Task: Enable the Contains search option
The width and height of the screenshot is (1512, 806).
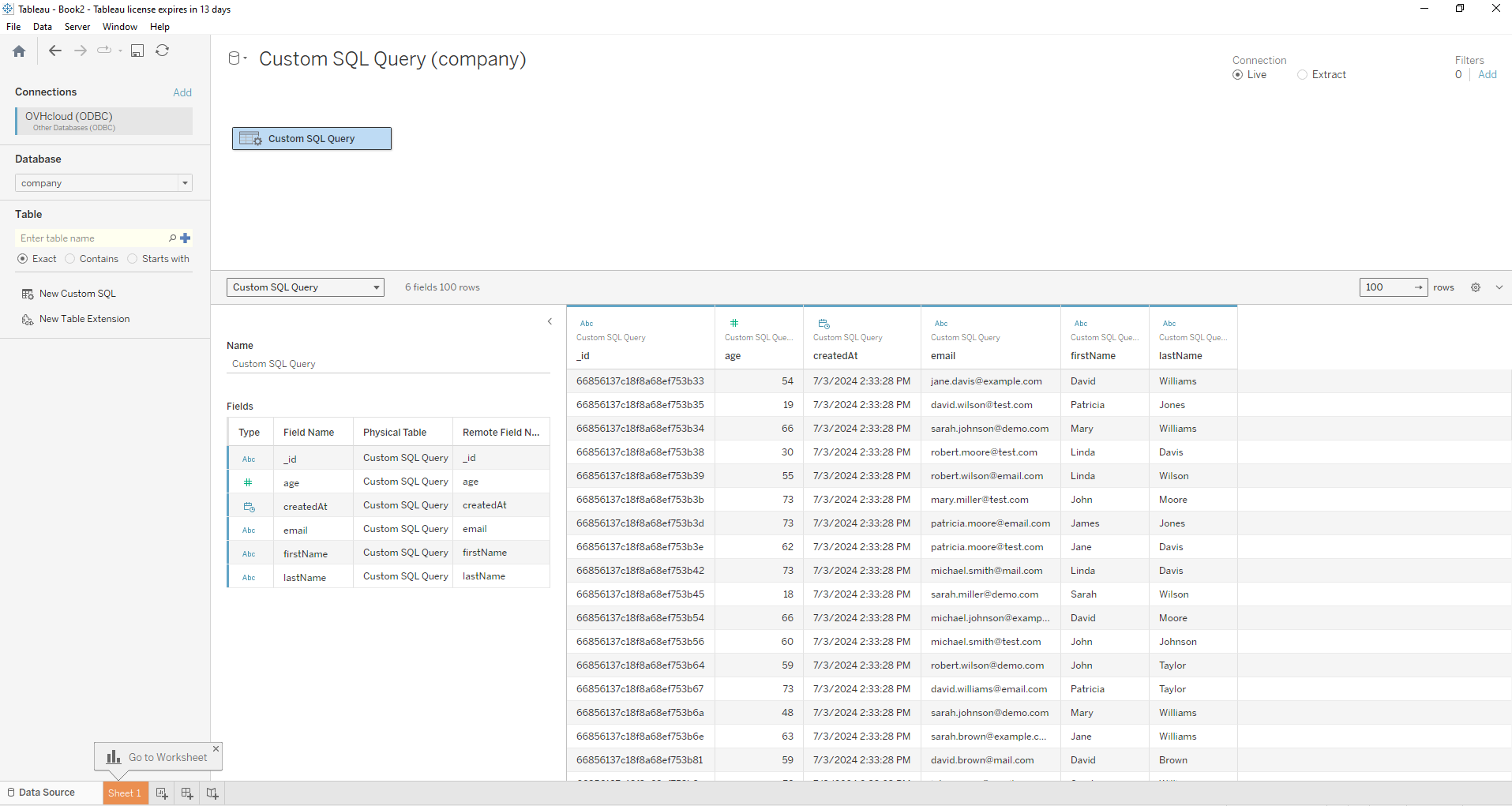Action: click(70, 259)
